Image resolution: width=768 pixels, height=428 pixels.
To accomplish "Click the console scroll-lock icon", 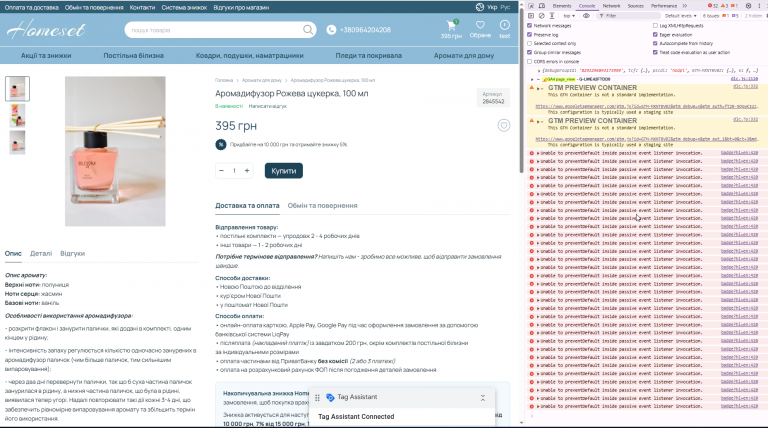I will [552, 16].
